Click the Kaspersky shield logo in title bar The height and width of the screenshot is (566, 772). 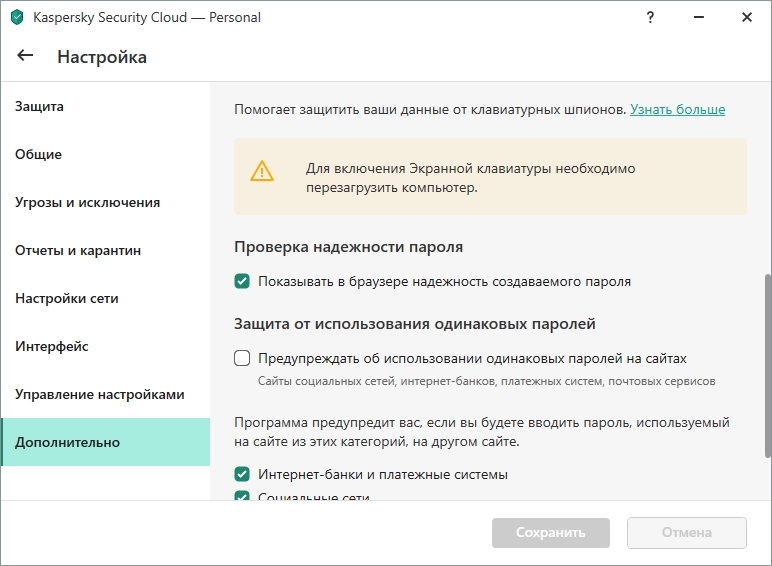(x=17, y=17)
